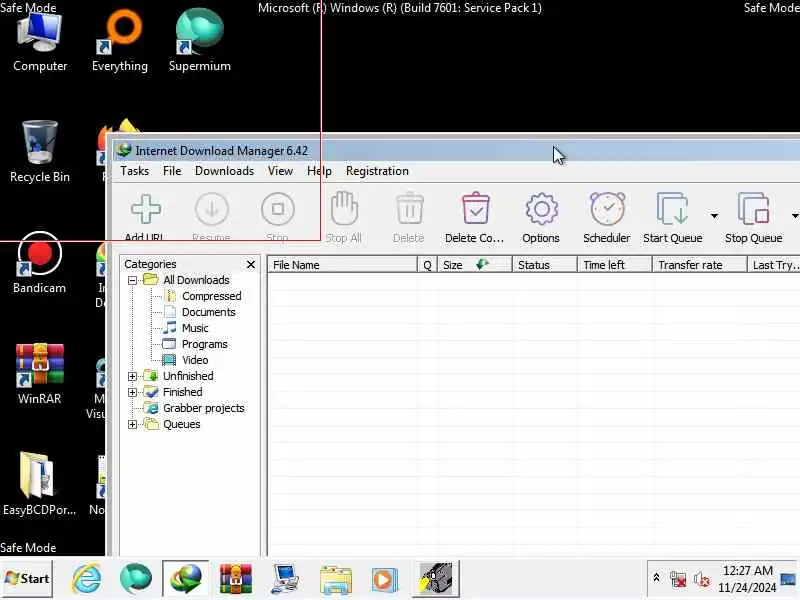
Task: Open Start Queue dropdown arrow
Action: (714, 216)
